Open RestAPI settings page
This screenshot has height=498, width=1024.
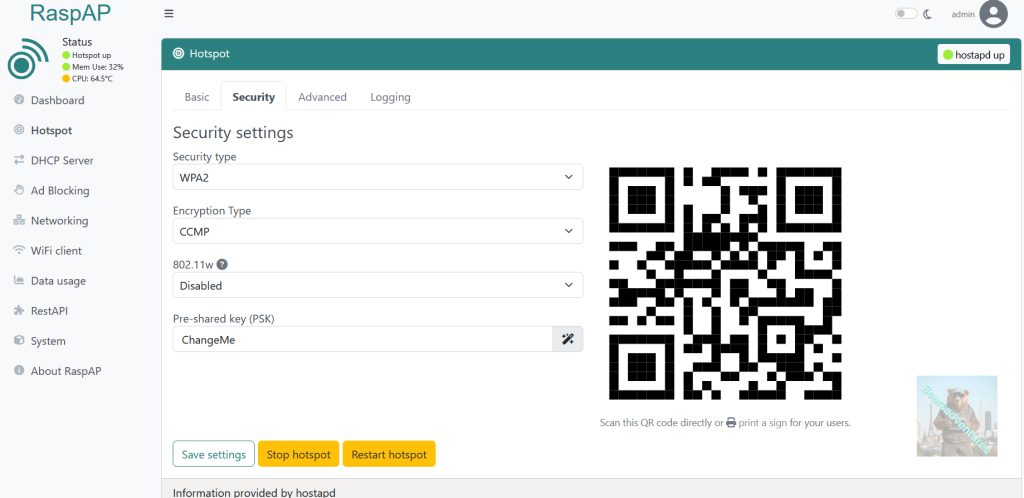click(49, 311)
